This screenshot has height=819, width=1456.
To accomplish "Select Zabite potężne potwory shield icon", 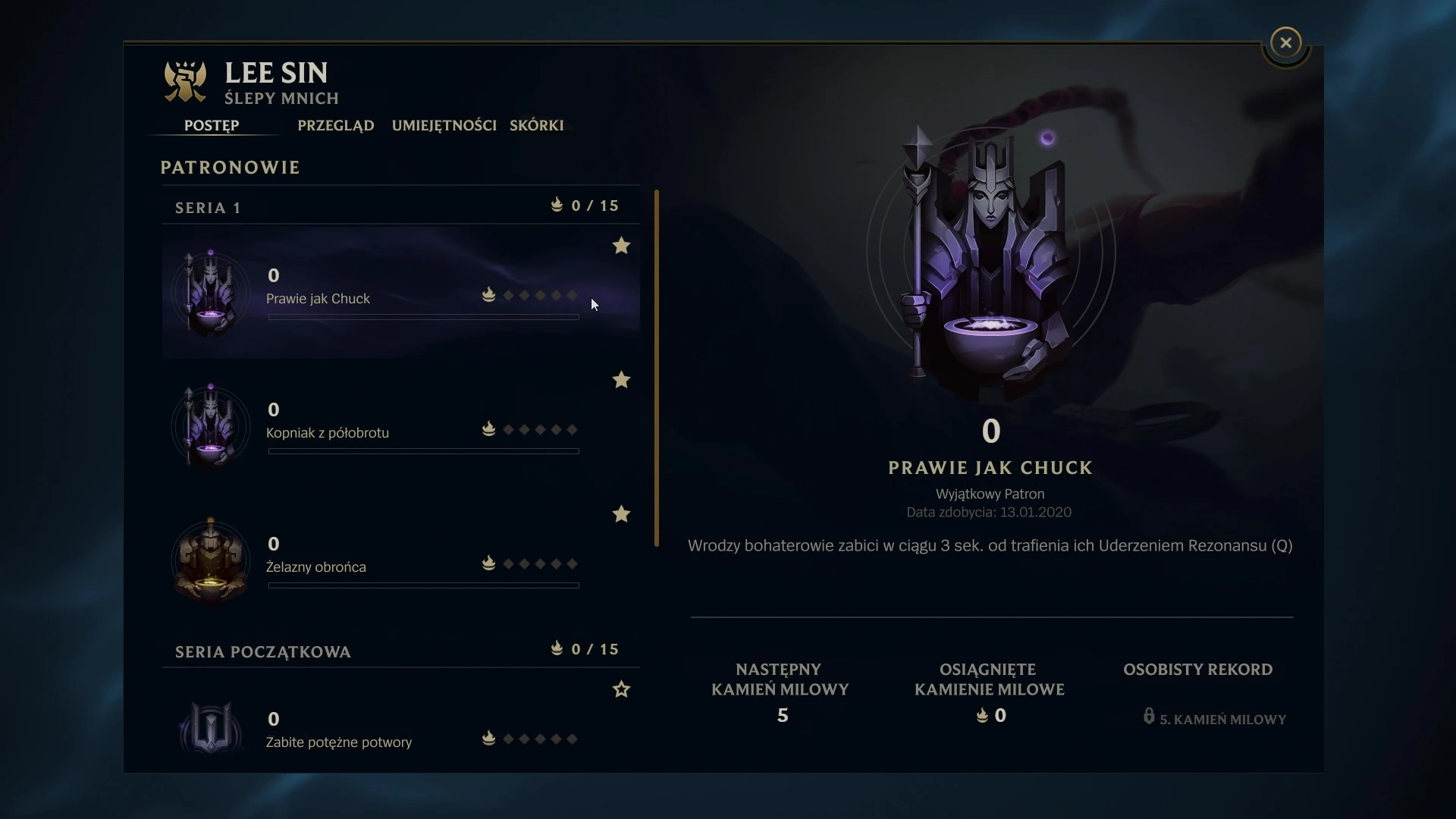I will (x=211, y=726).
